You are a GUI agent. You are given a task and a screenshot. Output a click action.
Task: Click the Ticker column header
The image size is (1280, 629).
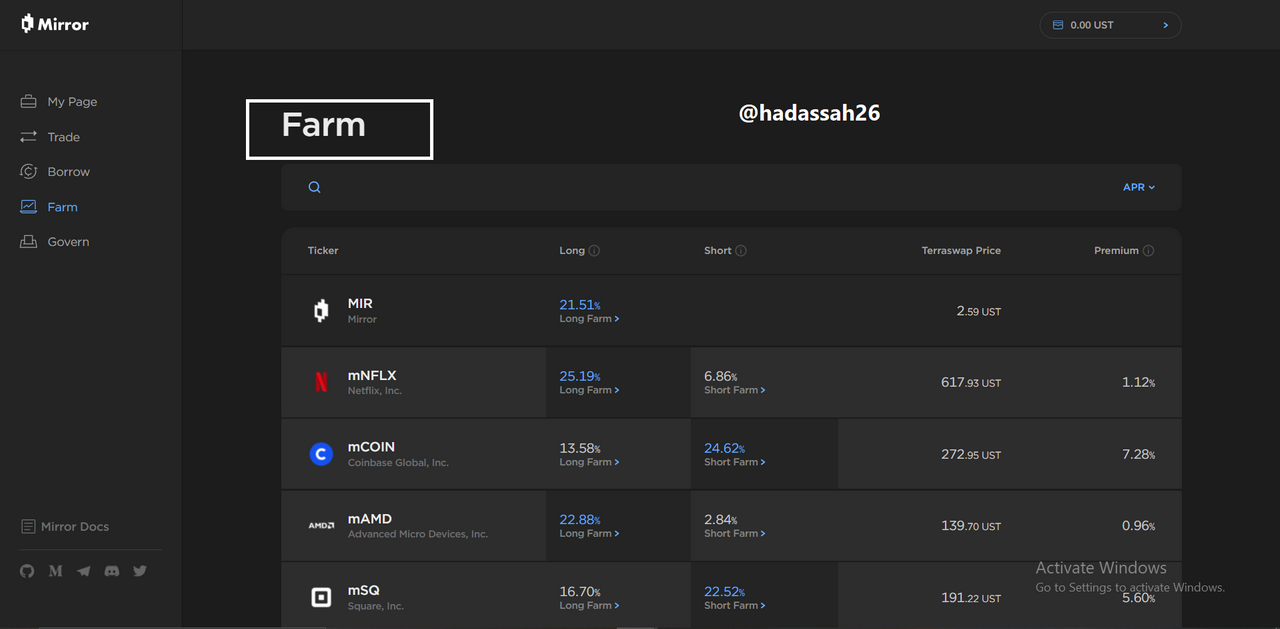[323, 251]
